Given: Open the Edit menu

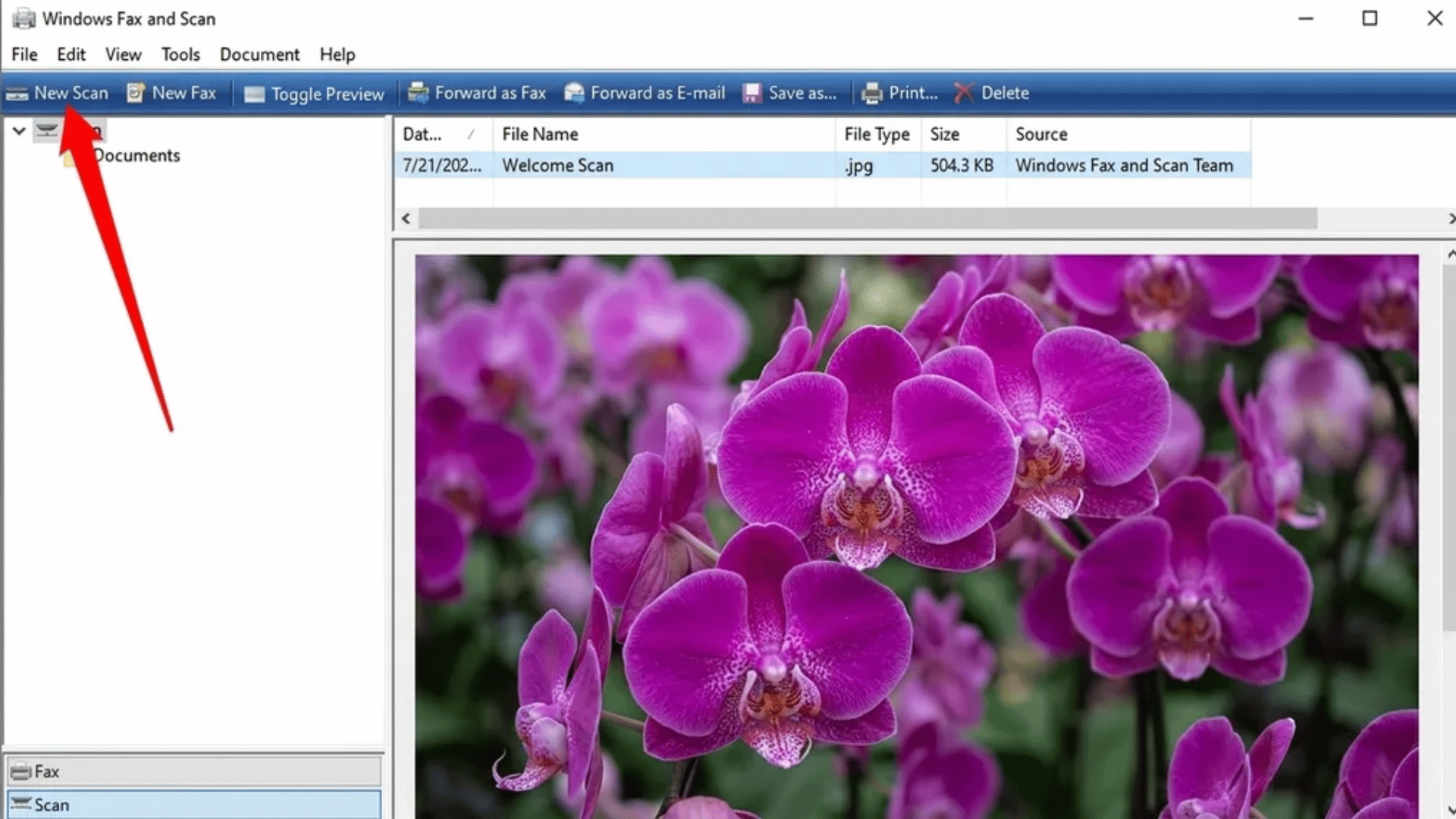Looking at the screenshot, I should click(x=71, y=55).
